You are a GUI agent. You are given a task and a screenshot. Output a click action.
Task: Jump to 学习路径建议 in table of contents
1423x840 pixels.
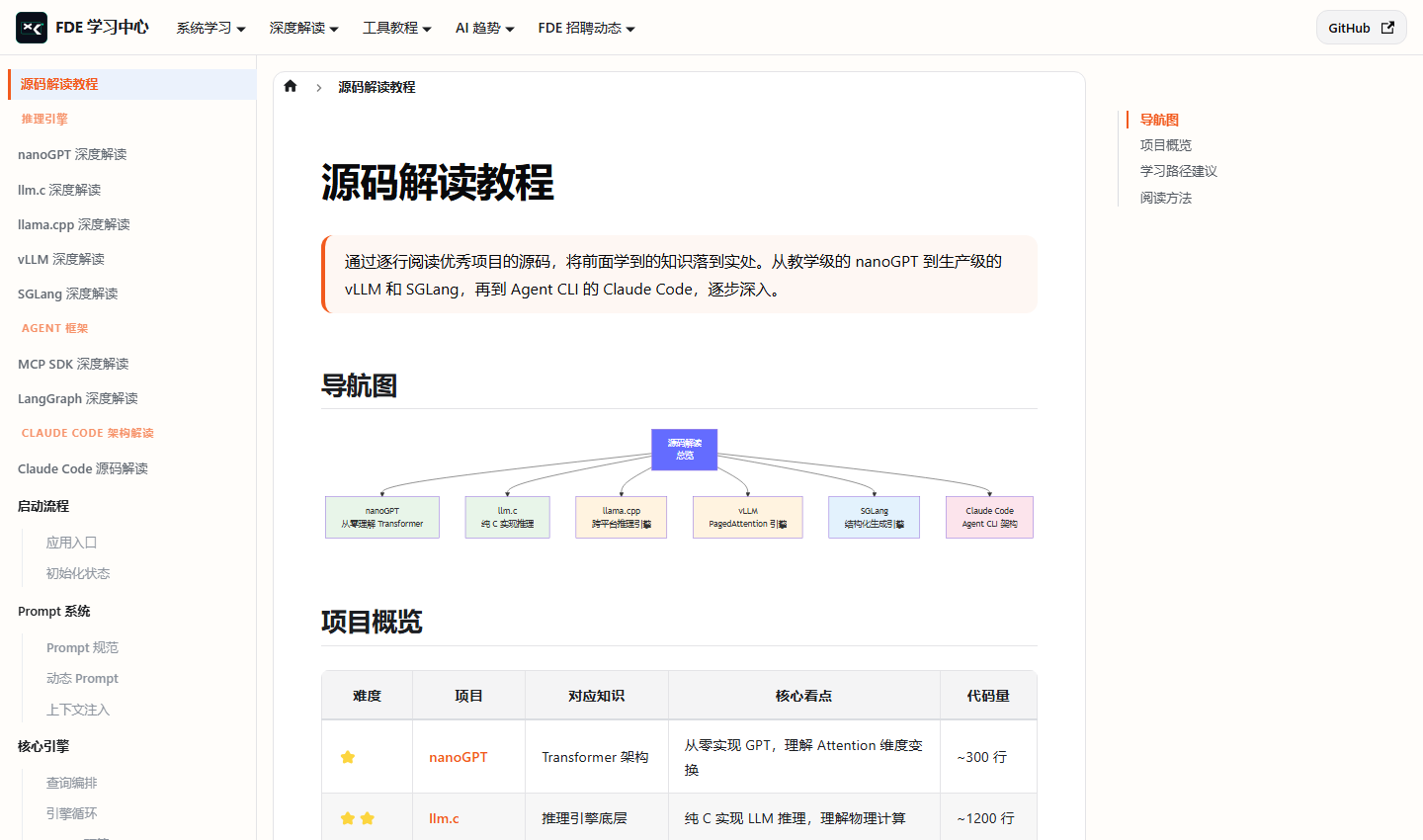click(x=1178, y=171)
